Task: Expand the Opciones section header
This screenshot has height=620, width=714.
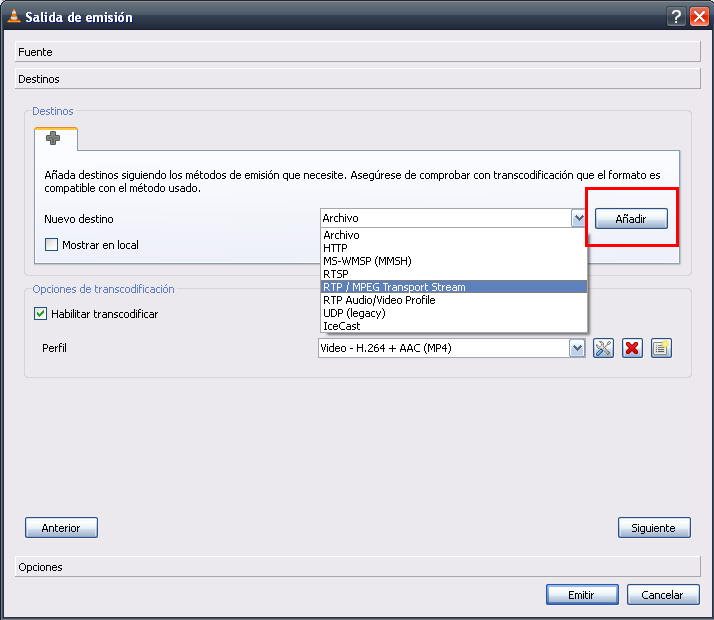Action: [357, 567]
